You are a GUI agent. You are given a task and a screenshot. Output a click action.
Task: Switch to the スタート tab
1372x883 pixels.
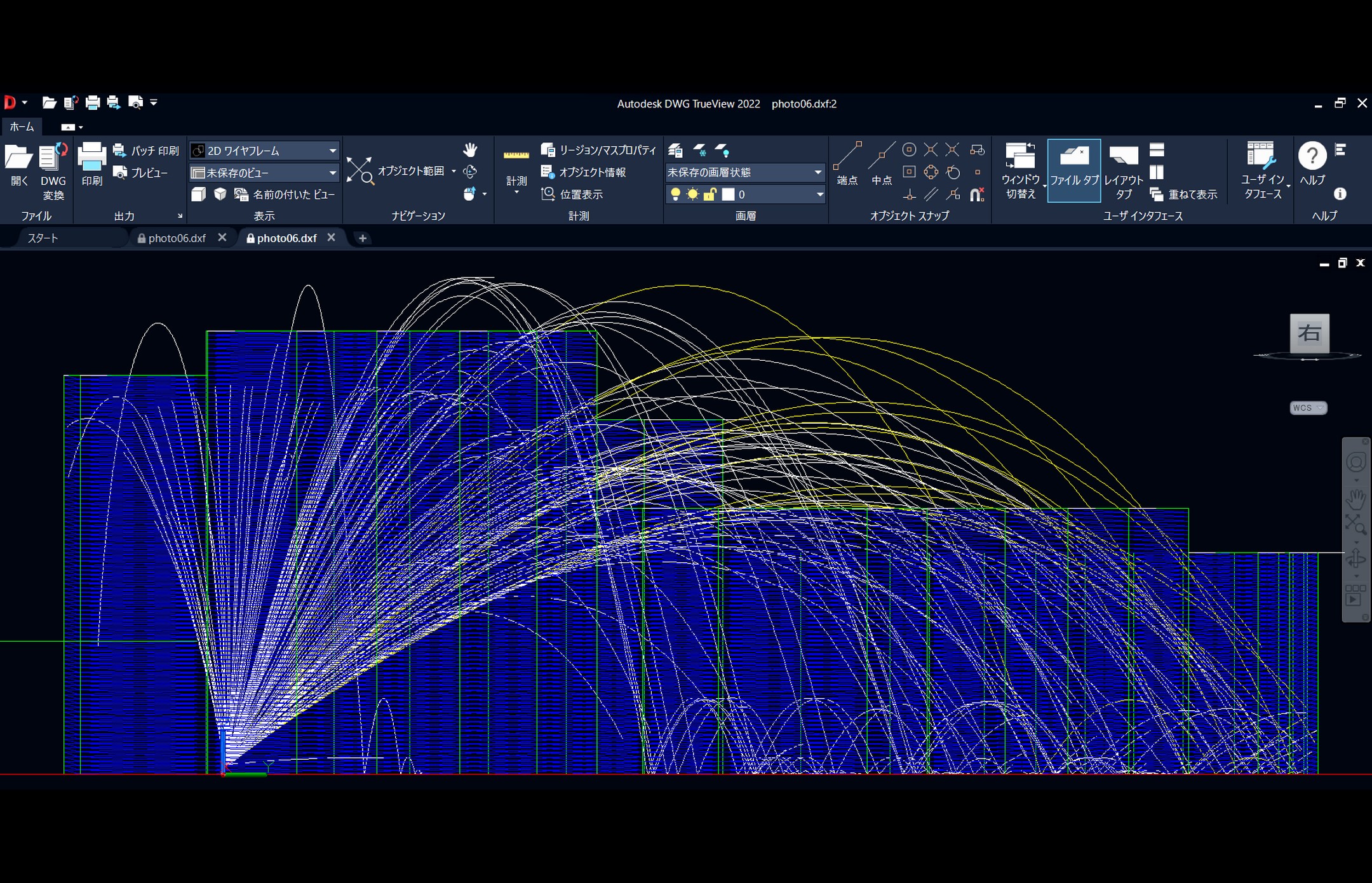coord(43,238)
